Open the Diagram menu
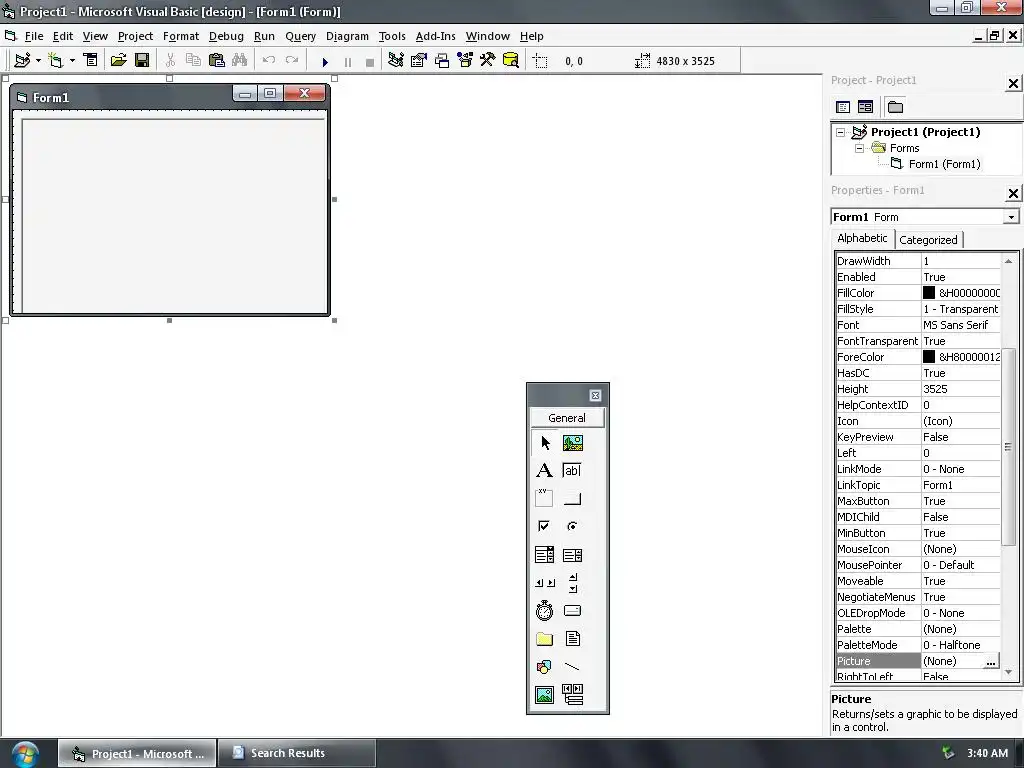 tap(347, 36)
